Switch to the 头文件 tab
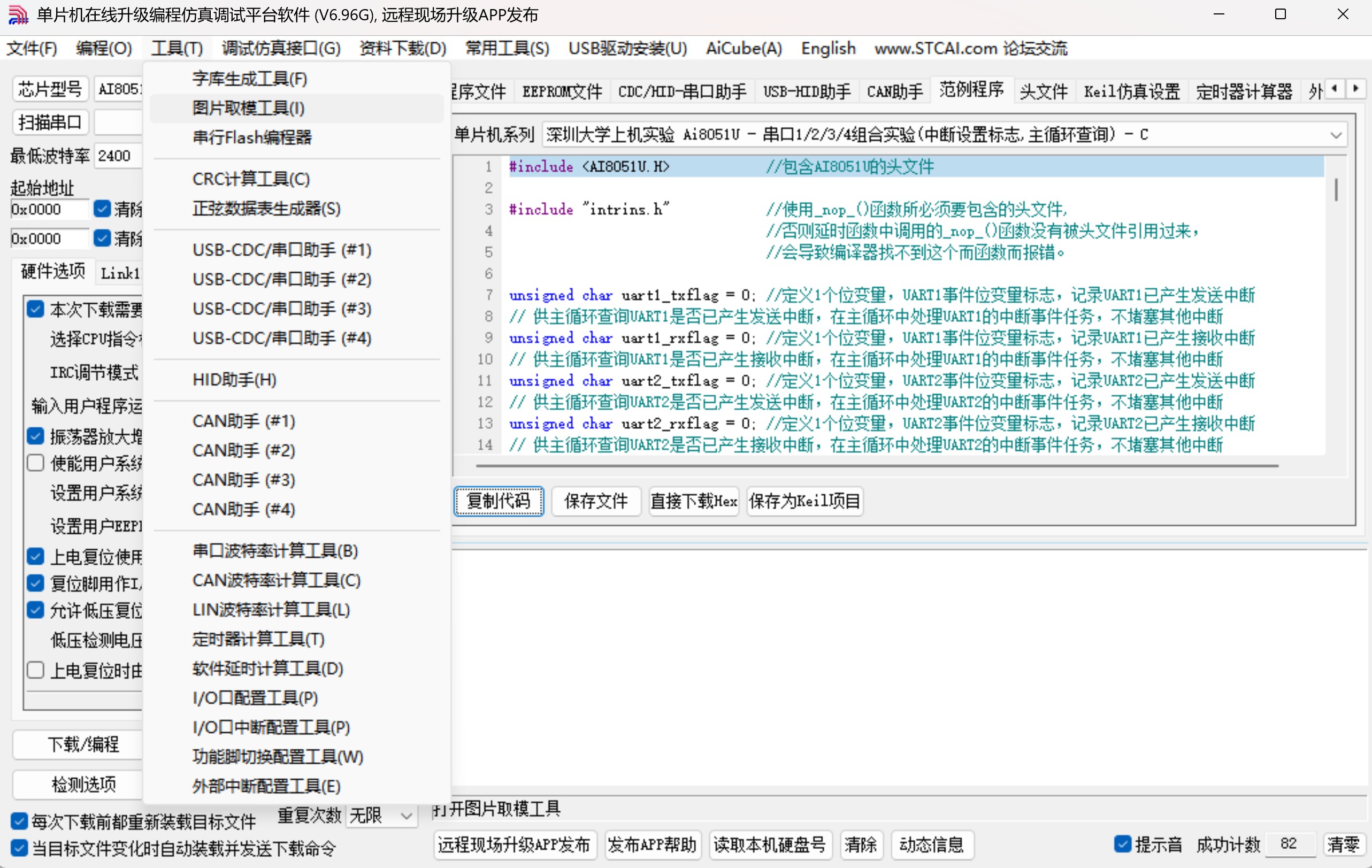The width and height of the screenshot is (1372, 868). pos(1043,90)
